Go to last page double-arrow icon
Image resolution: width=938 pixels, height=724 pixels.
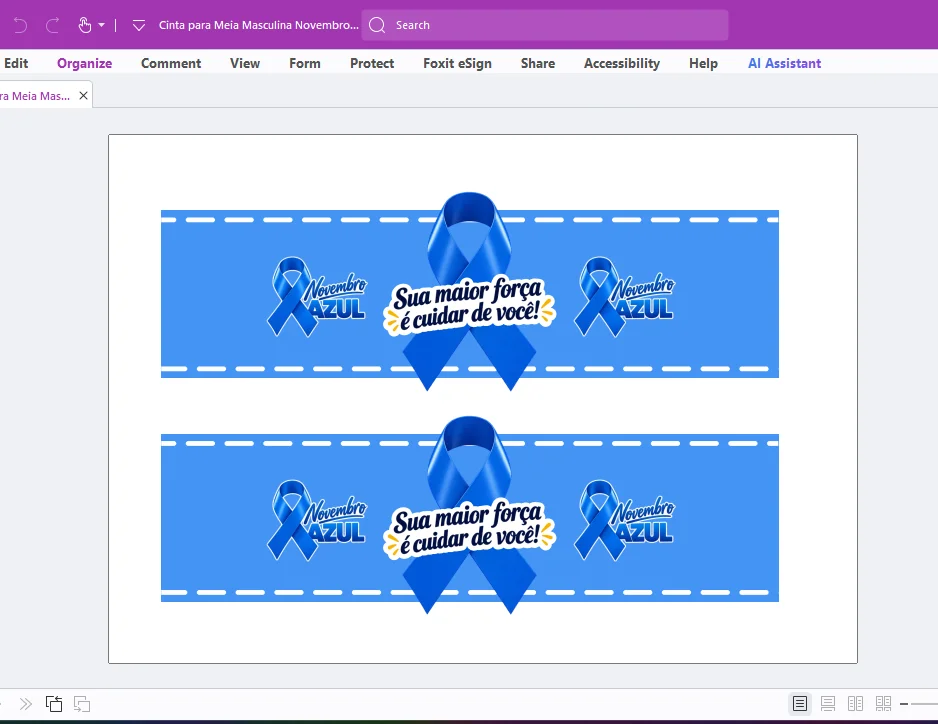pos(25,704)
